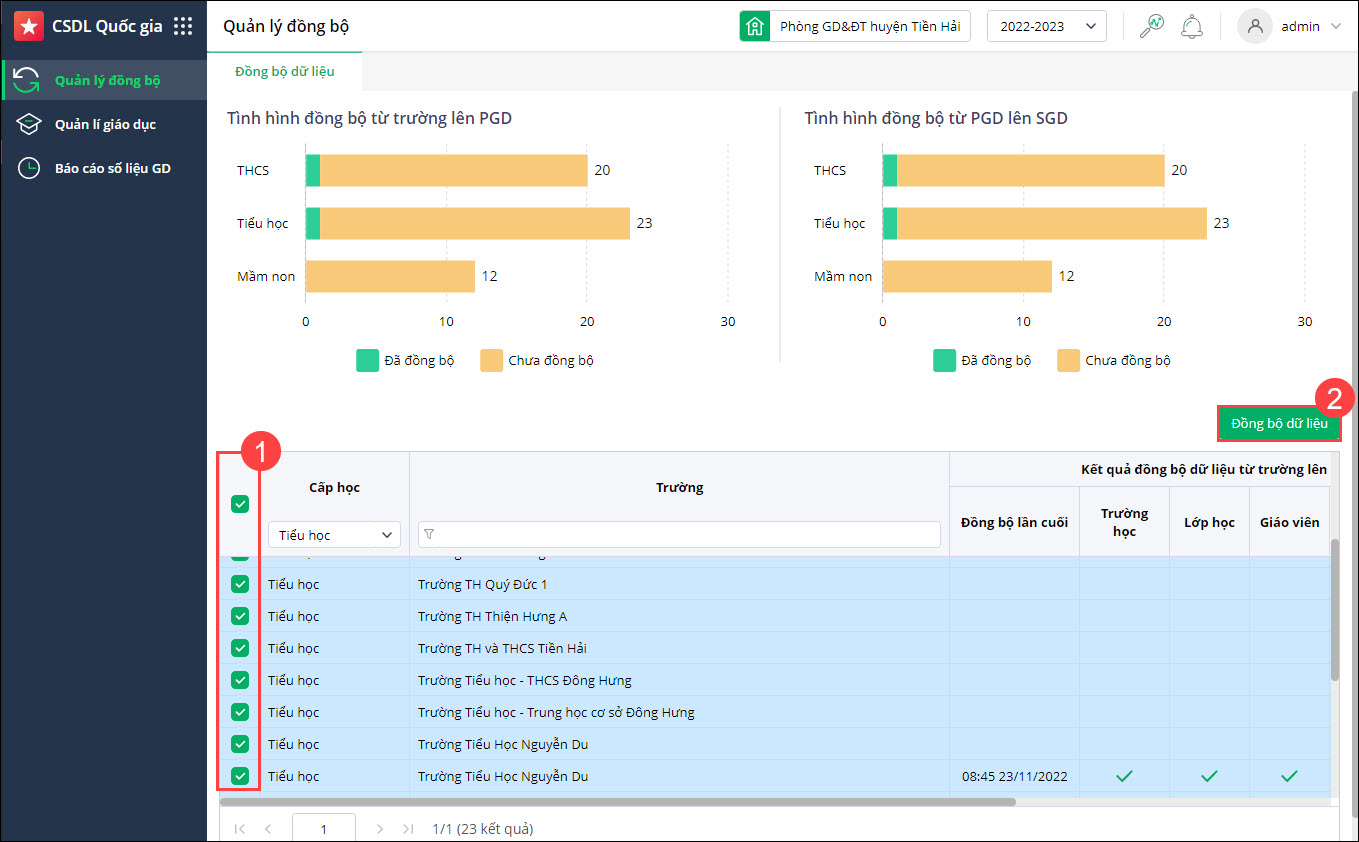The height and width of the screenshot is (842, 1359).
Task: Select the Đồng bộ dữ liệu tab
Action: point(285,72)
